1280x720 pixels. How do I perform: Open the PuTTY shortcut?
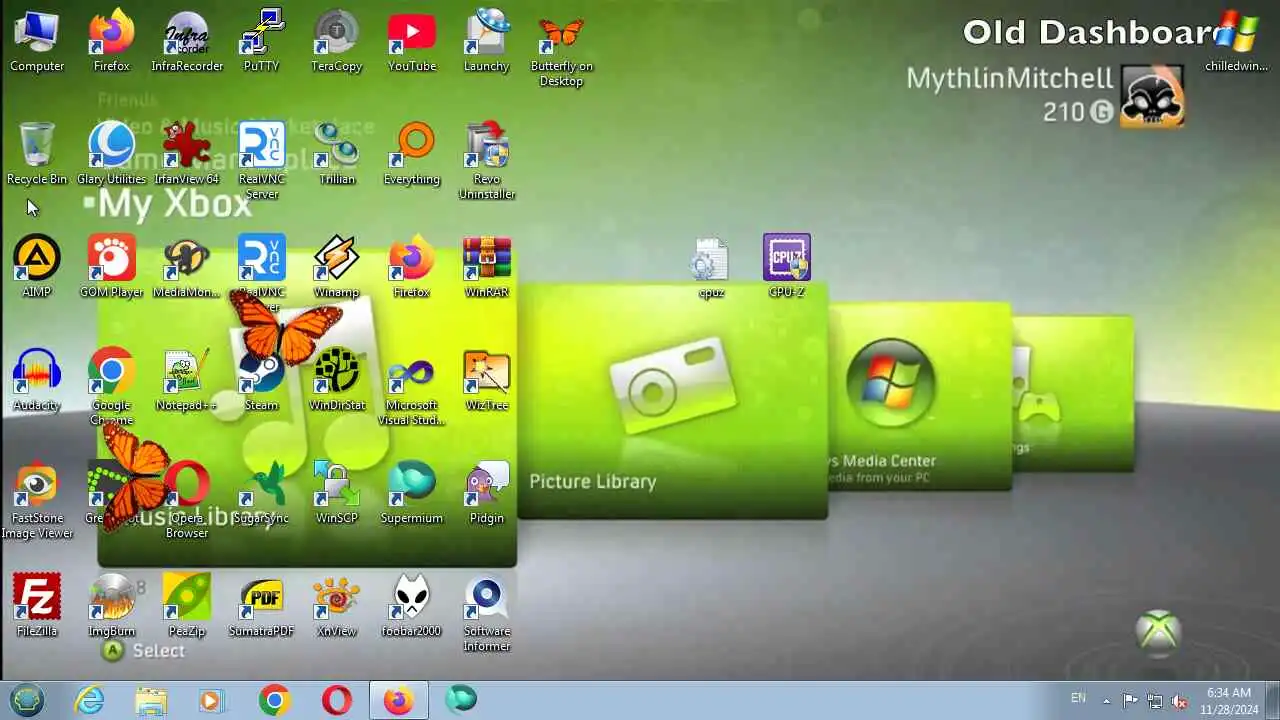261,42
